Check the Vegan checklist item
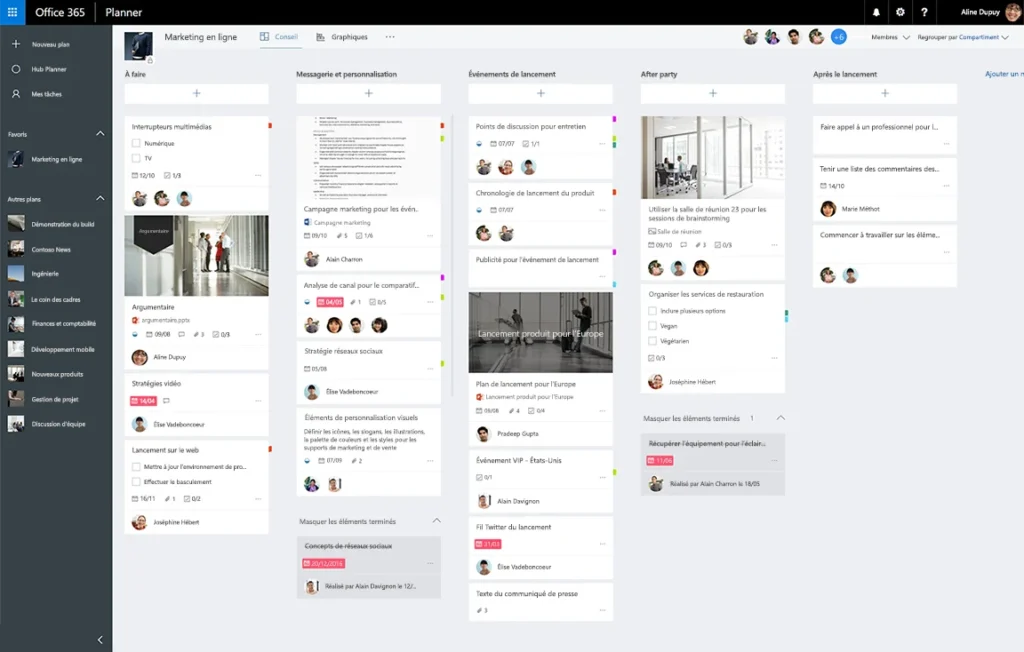Screen dimensions: 1024x652 [x=652, y=325]
